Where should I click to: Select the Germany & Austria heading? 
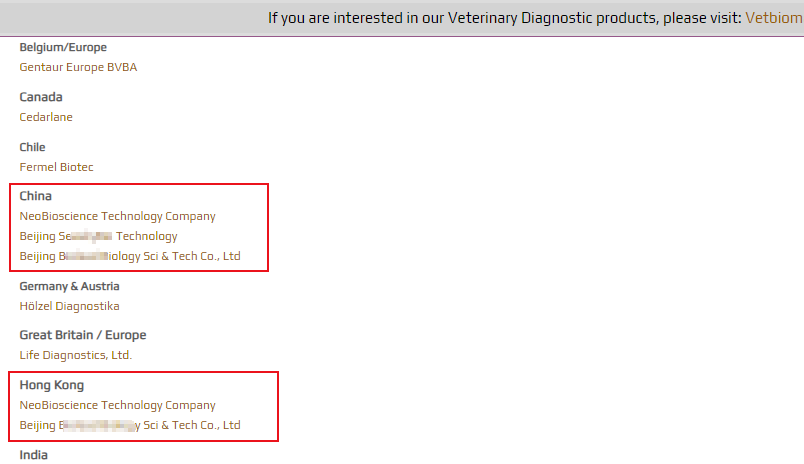(x=69, y=286)
